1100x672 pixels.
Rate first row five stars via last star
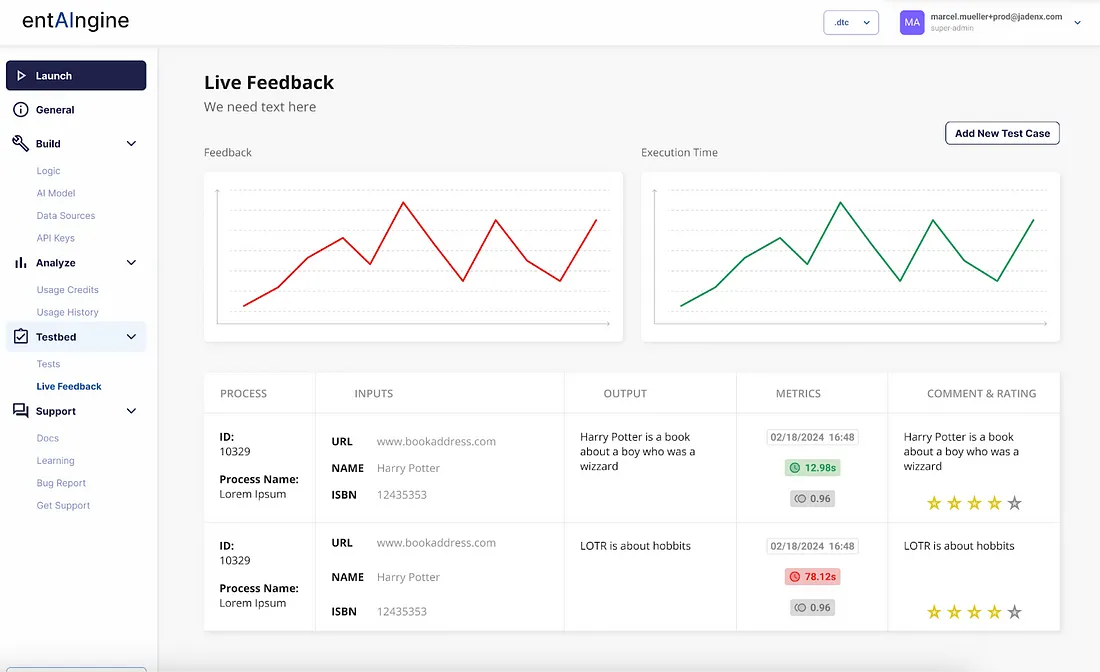[1014, 503]
